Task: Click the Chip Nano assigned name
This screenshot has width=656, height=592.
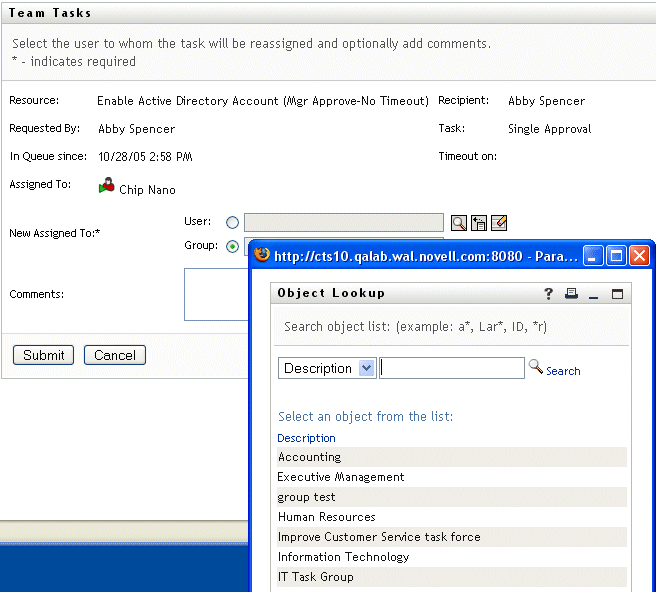Action: [x=147, y=190]
